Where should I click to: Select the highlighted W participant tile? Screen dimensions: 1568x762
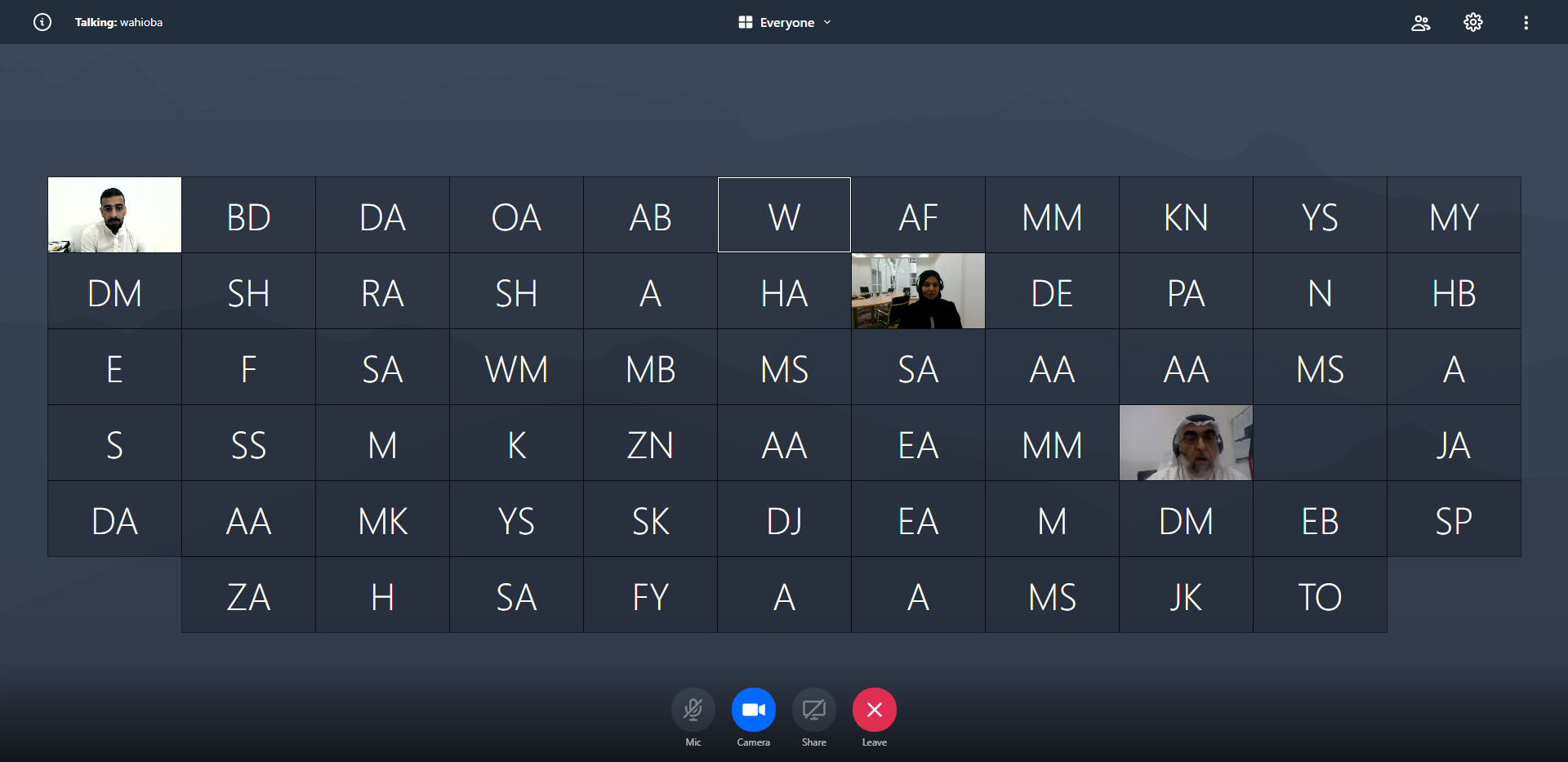pyautogui.click(x=784, y=216)
